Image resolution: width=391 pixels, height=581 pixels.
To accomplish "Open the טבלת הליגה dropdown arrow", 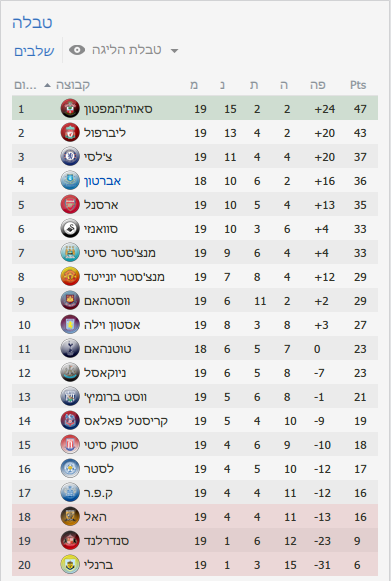I will pos(174,51).
